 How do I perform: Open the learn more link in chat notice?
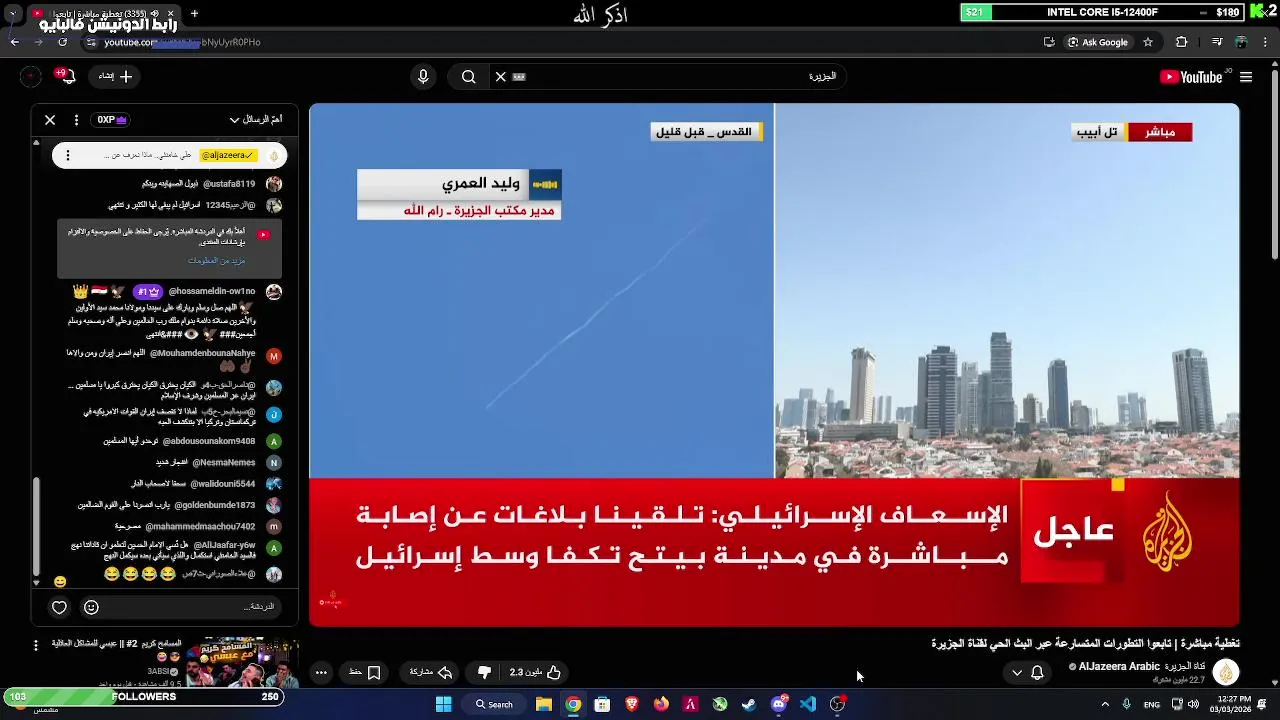click(216, 261)
